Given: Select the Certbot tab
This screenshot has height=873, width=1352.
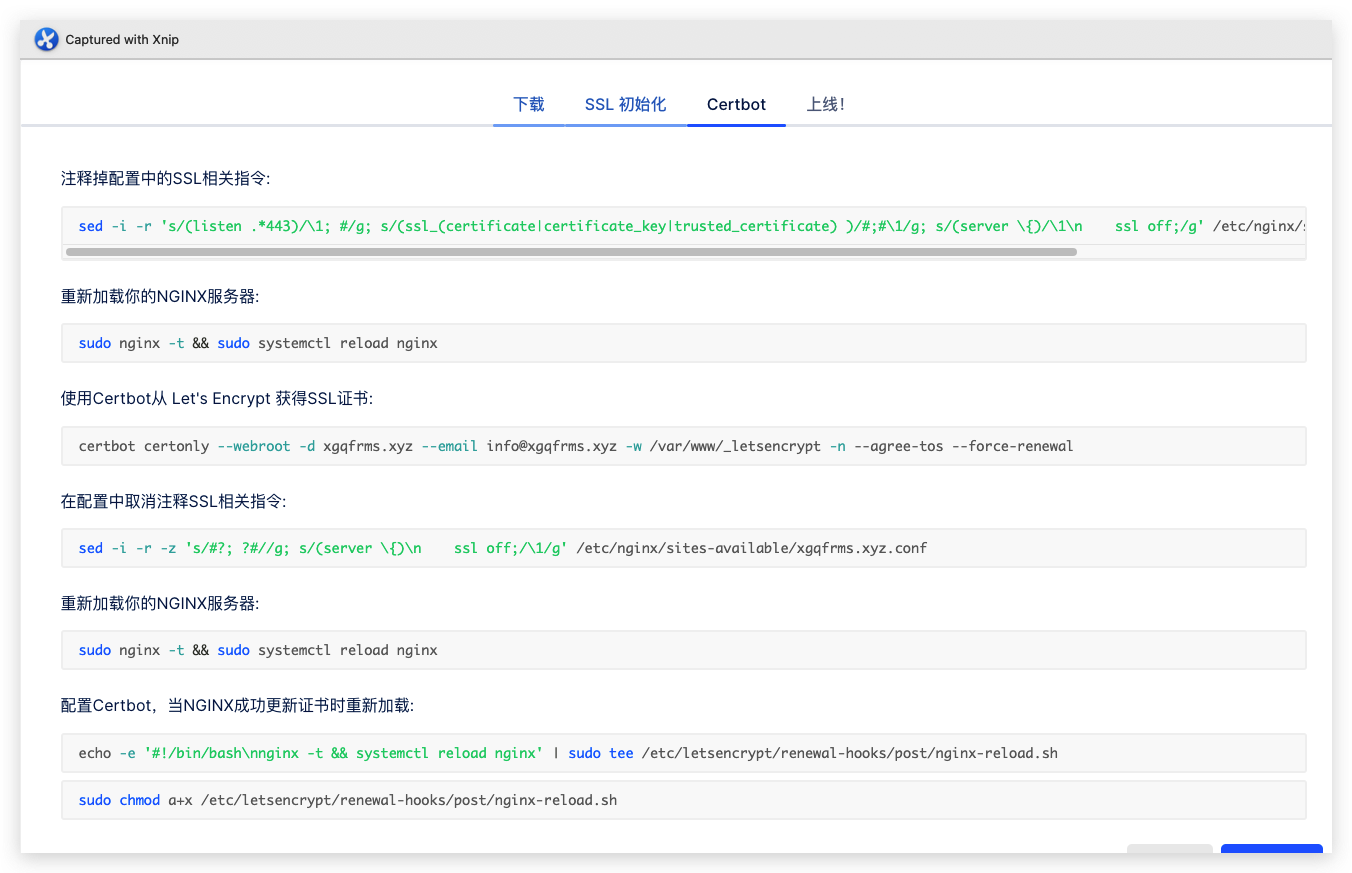Looking at the screenshot, I should click(x=736, y=104).
